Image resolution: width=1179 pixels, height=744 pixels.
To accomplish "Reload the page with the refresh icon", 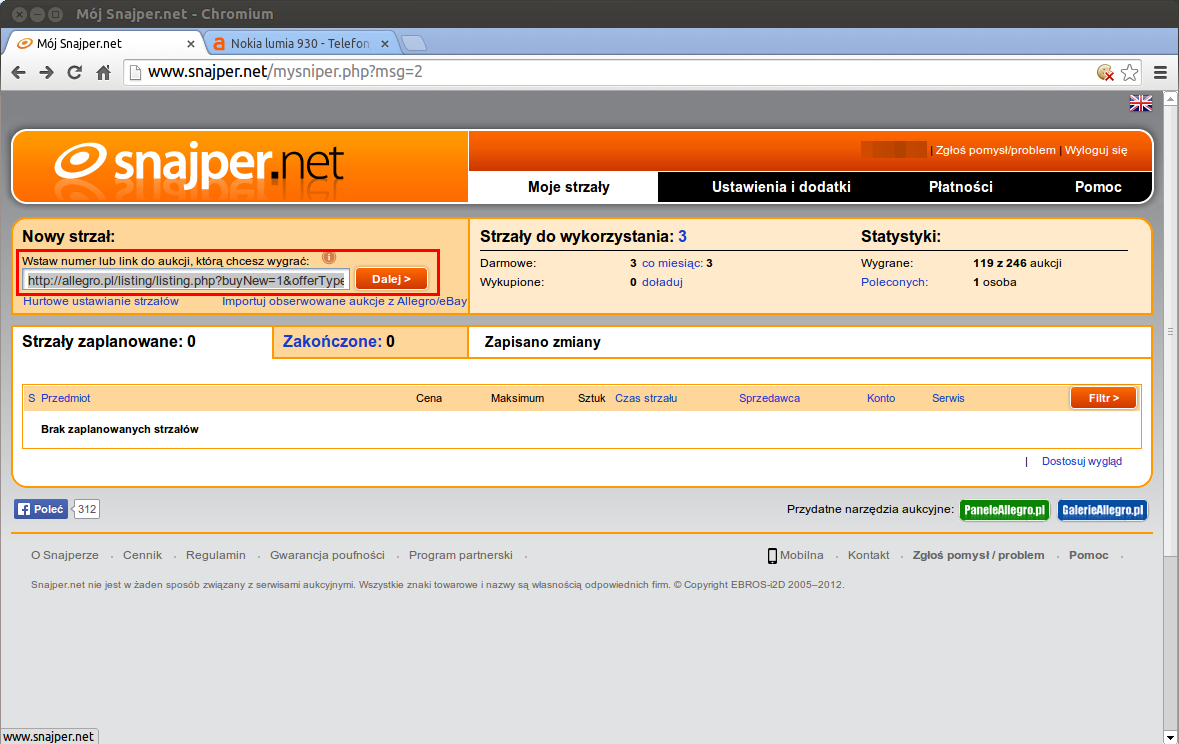I will [74, 72].
